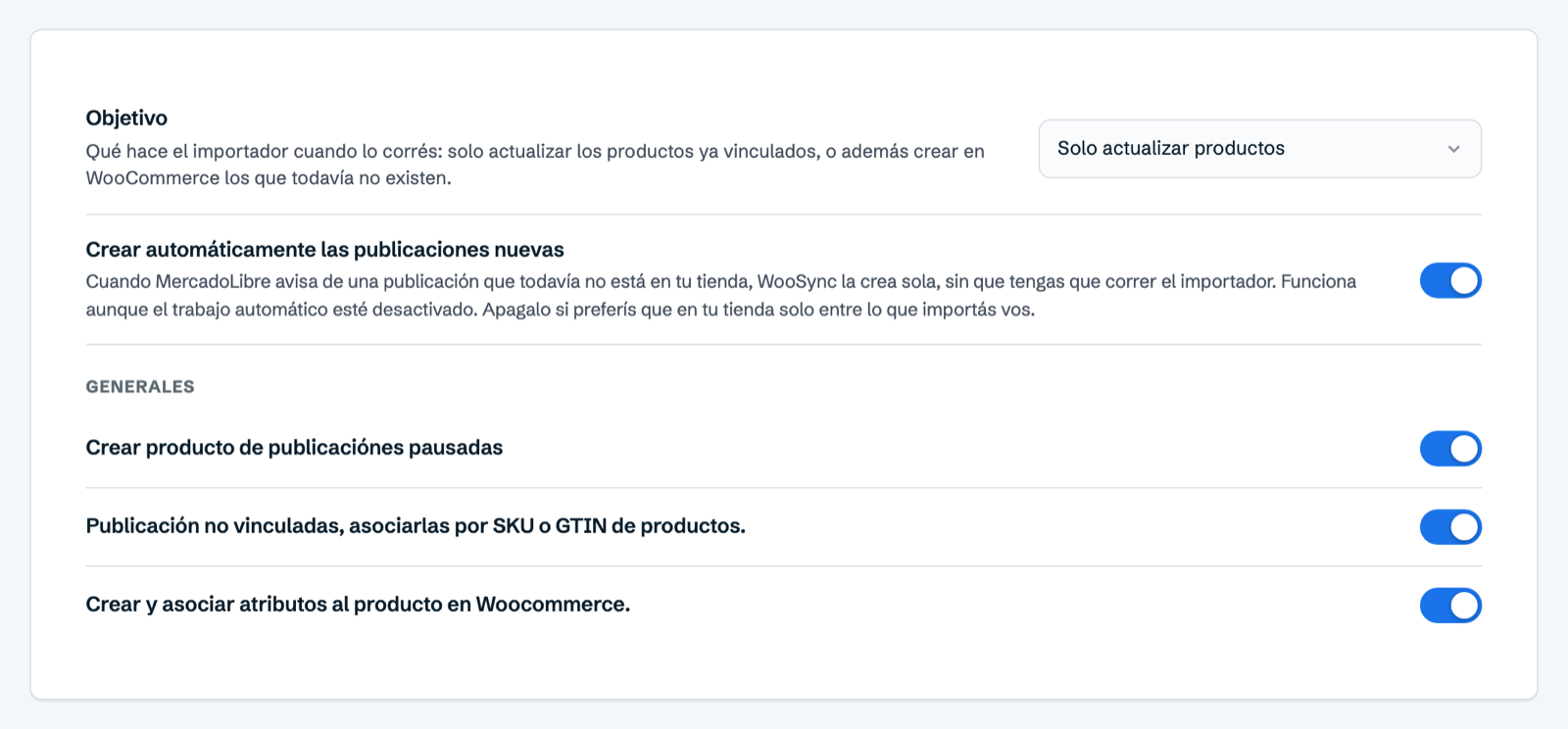Click the label 'Crear y asociar atributos al producto'
This screenshot has width=1568, height=729.
[x=358, y=605]
